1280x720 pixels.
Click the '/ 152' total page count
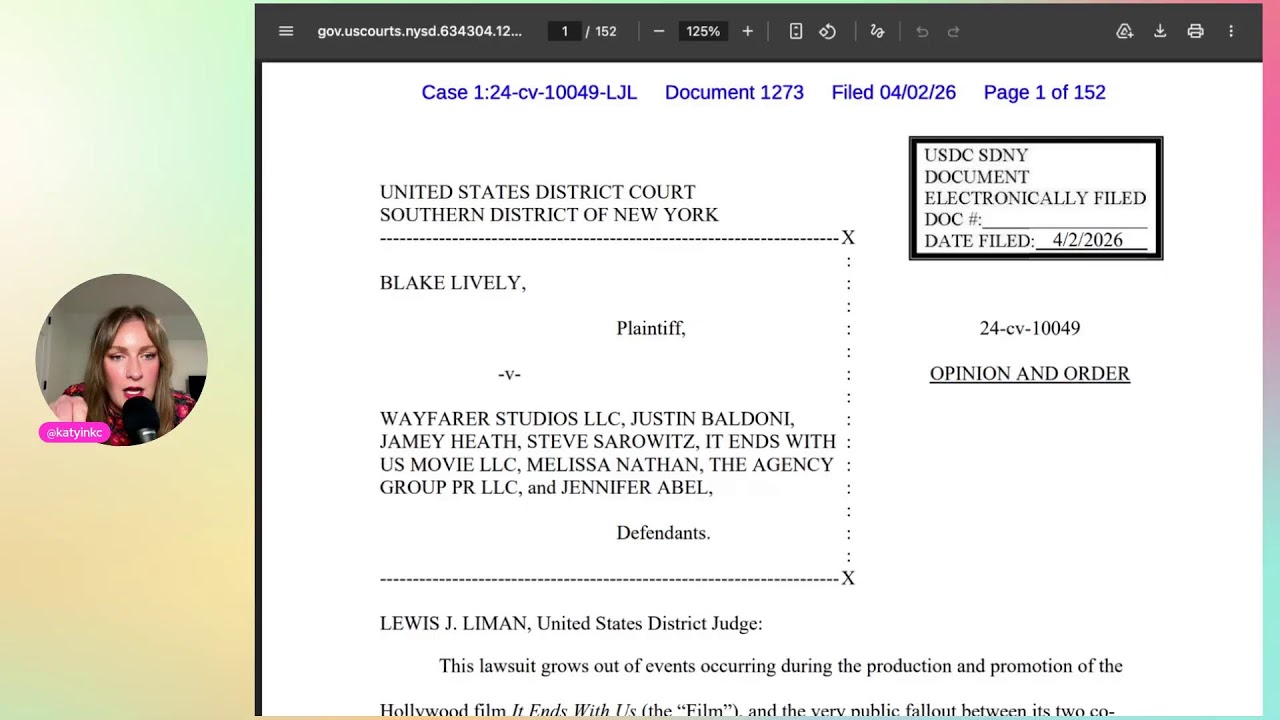pos(601,31)
